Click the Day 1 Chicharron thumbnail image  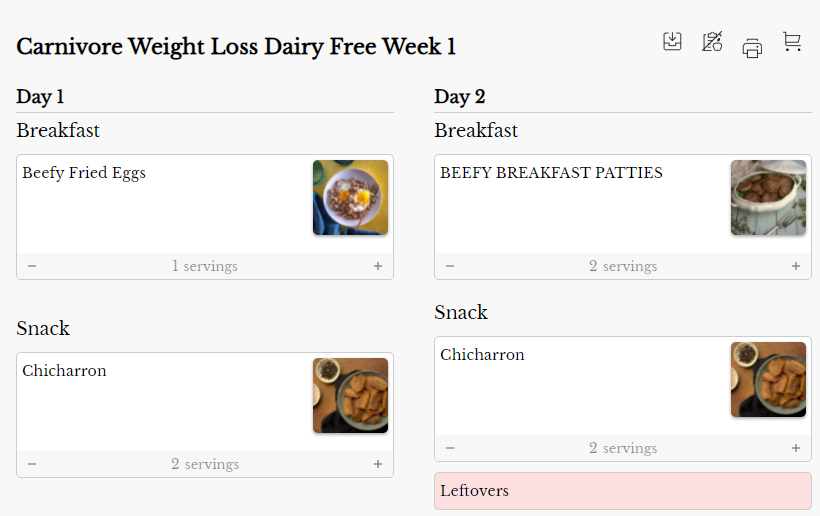pyautogui.click(x=350, y=396)
